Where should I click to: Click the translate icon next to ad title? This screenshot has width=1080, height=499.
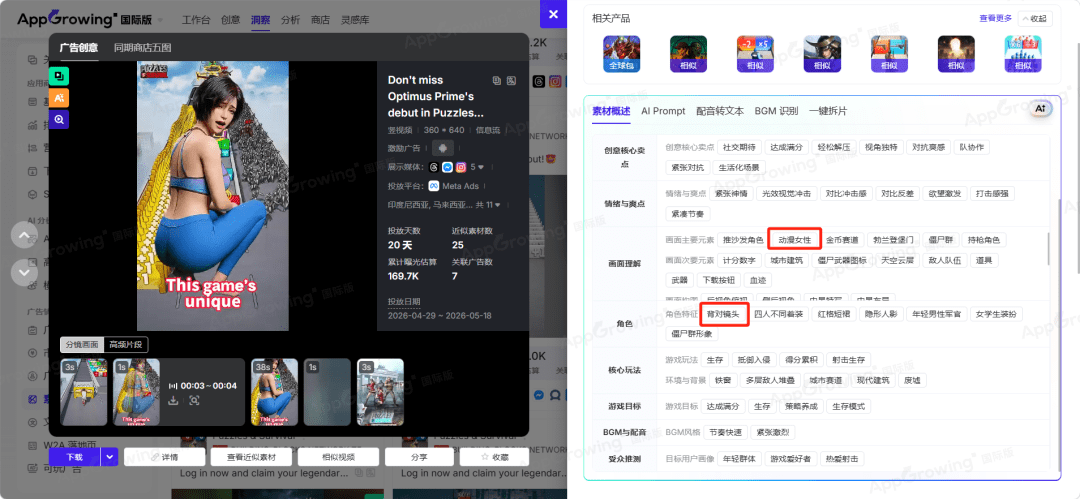pyautogui.click(x=511, y=81)
